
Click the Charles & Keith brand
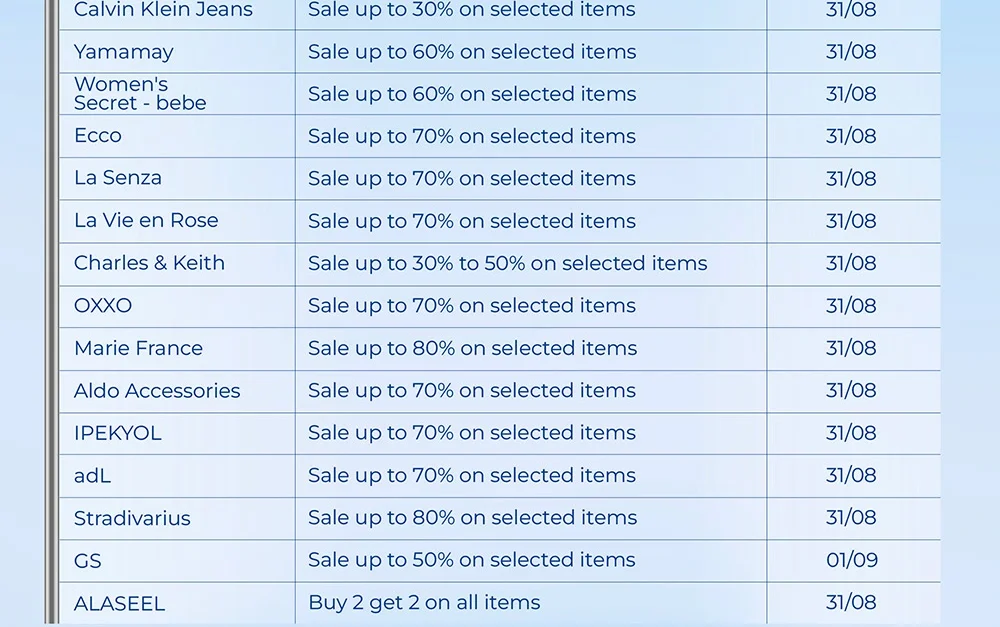149,263
